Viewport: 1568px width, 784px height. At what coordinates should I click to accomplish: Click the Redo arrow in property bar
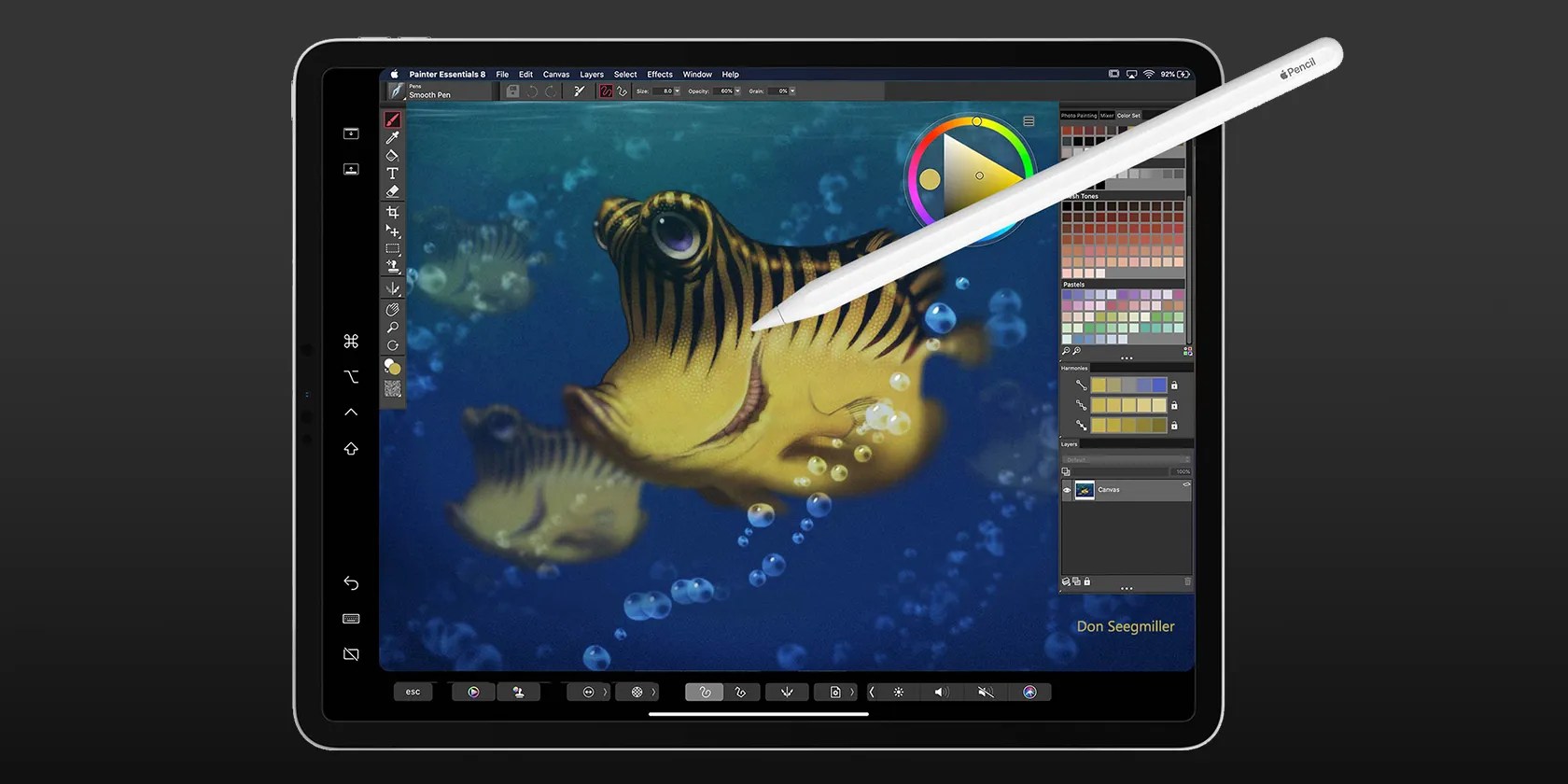(551, 91)
